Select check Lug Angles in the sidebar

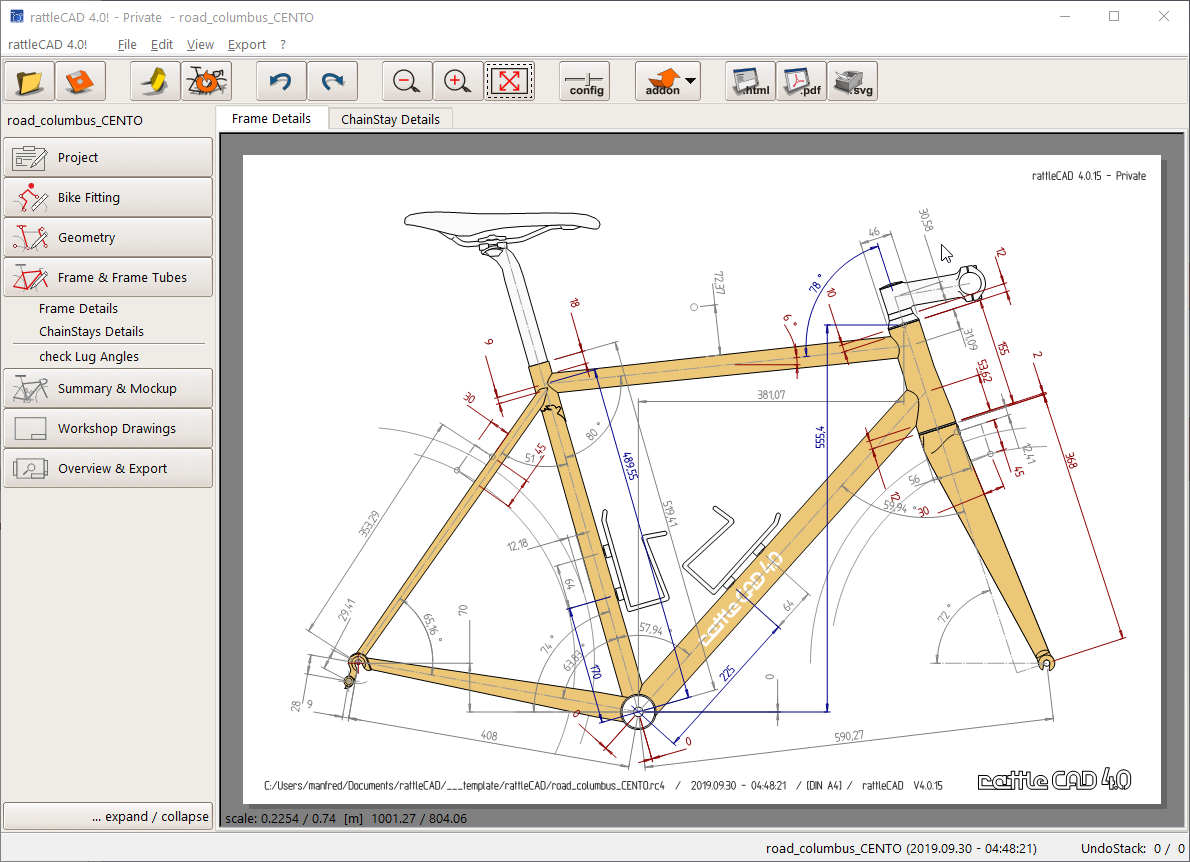click(89, 357)
